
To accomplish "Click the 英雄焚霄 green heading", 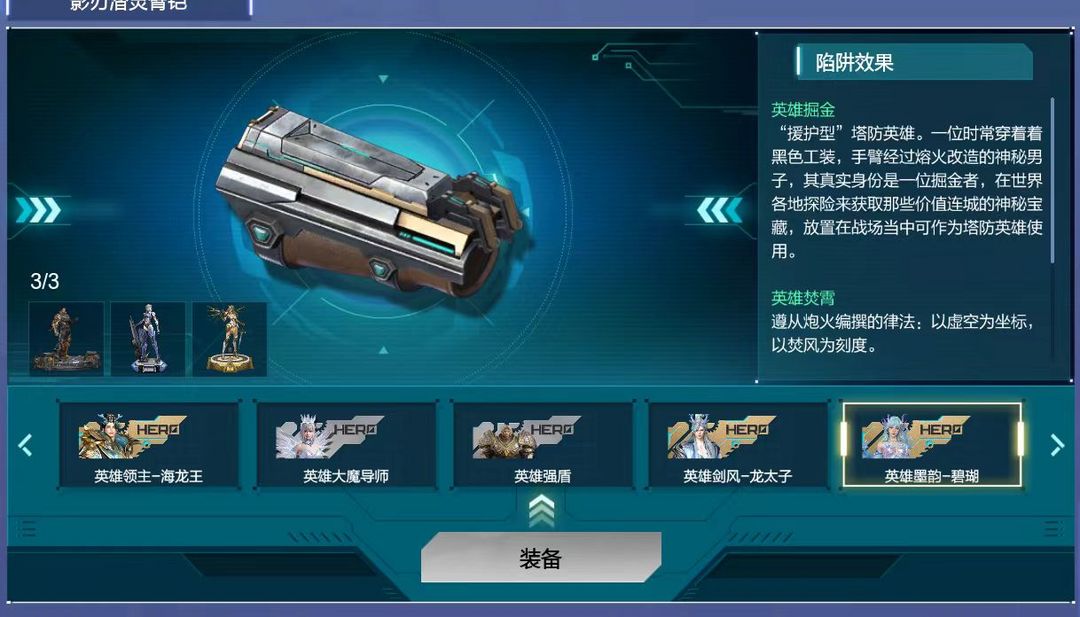I will 802,298.
